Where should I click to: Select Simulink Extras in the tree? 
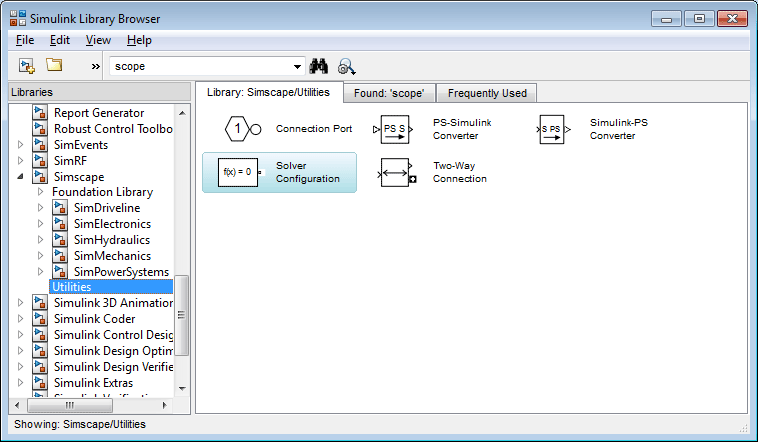point(93,383)
